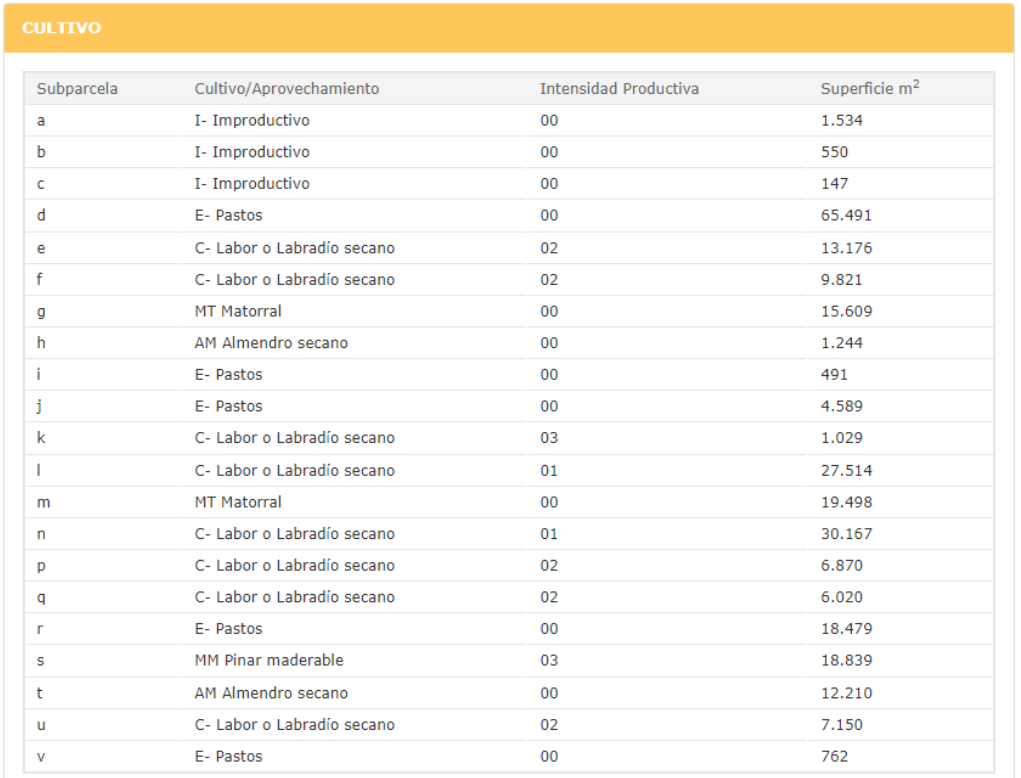This screenshot has height=778, width=1021.
Task: Select AM Almendro secano in row h
Action: [x=271, y=343]
